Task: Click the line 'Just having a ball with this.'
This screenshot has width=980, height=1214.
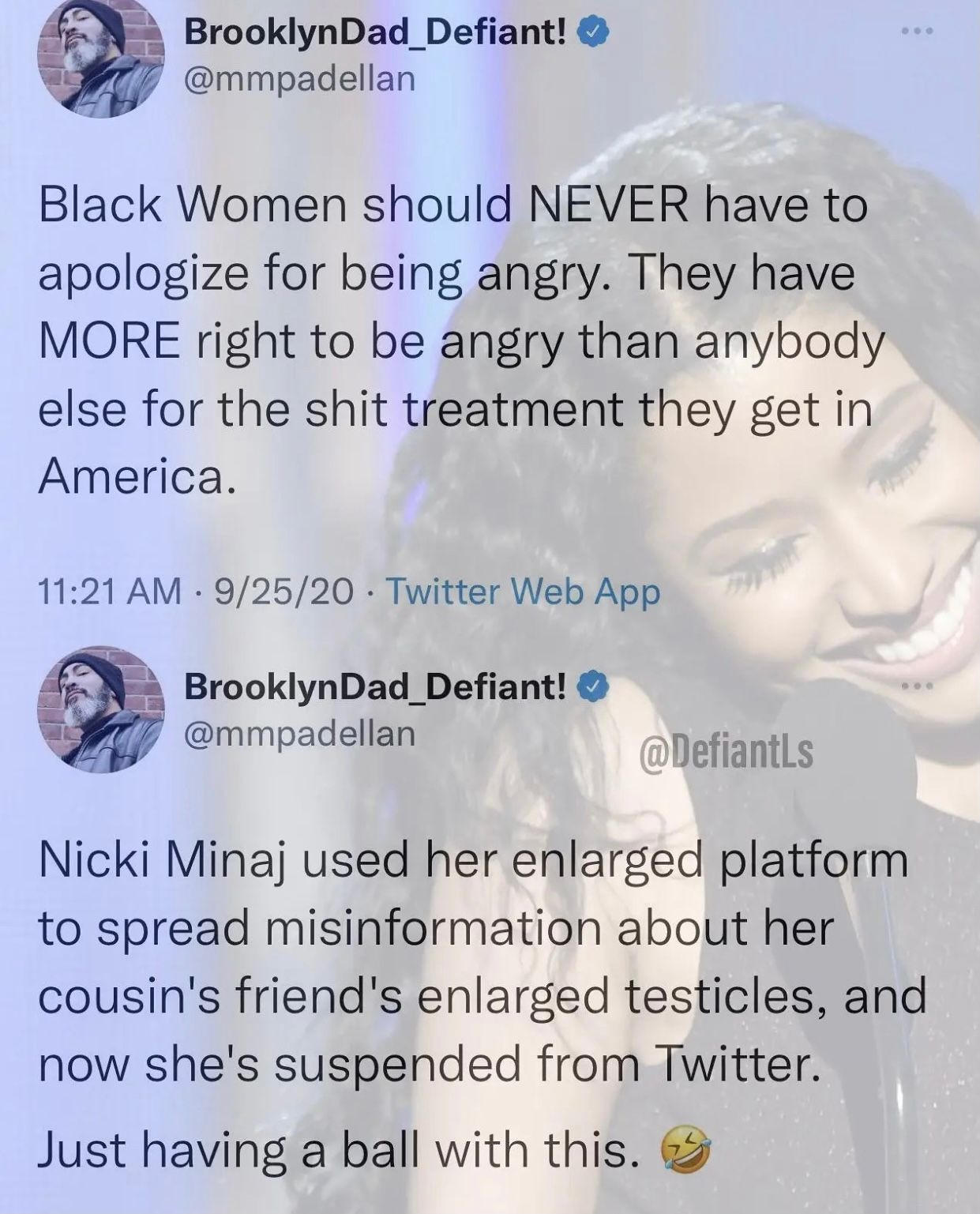Action: [x=338, y=1149]
